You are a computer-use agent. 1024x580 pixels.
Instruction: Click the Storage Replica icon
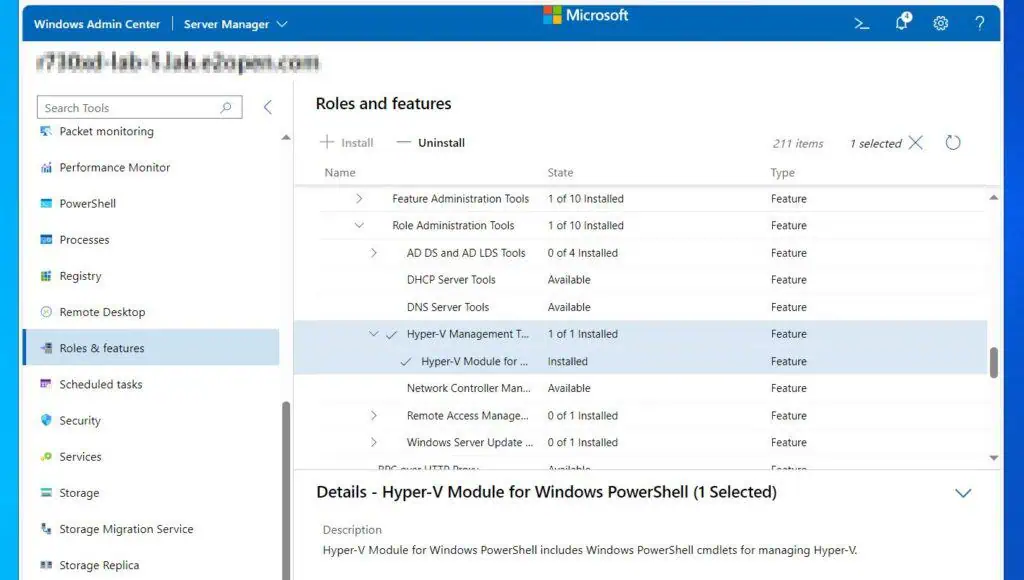(46, 565)
